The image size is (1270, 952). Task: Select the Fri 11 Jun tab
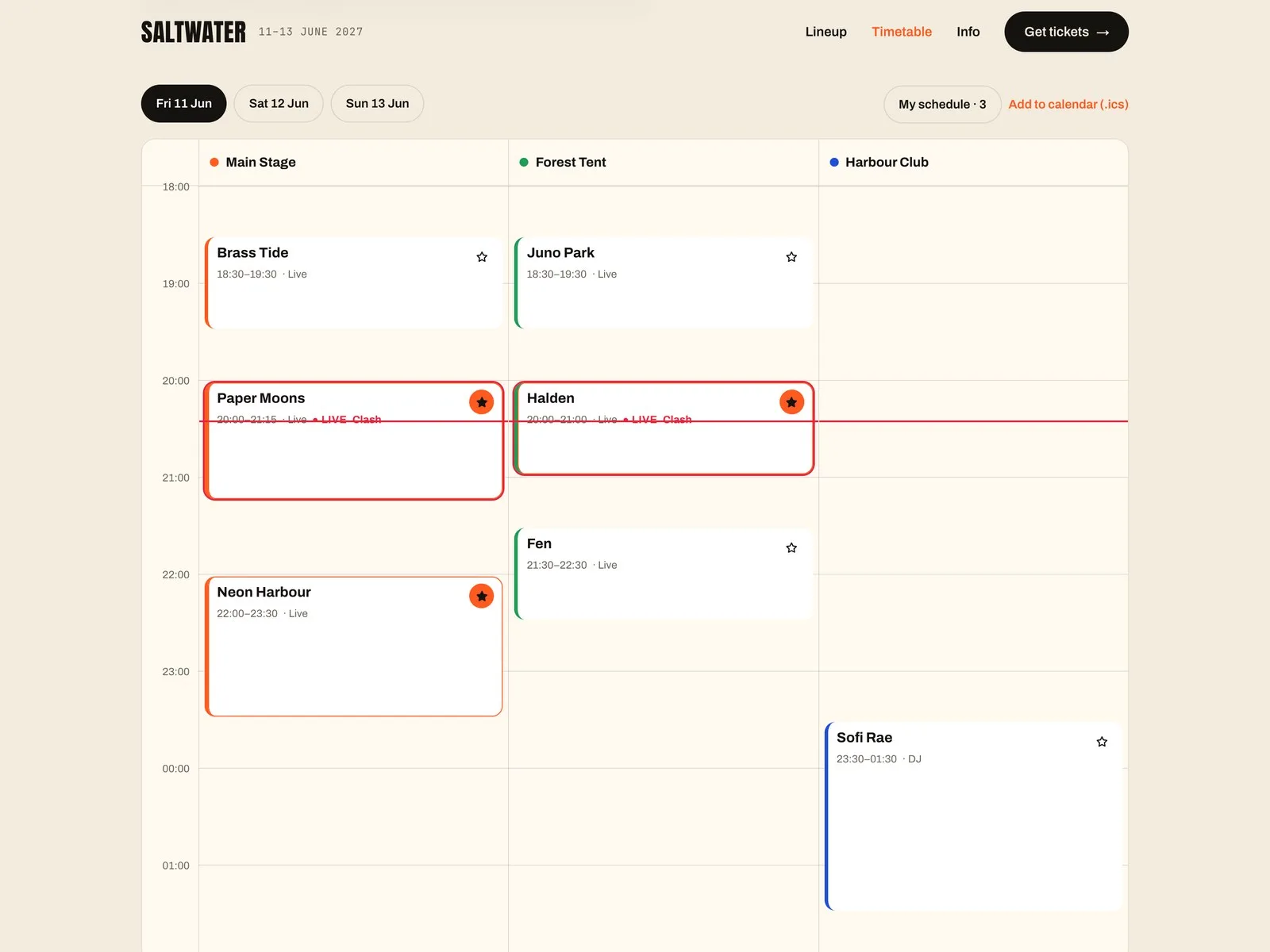(184, 104)
